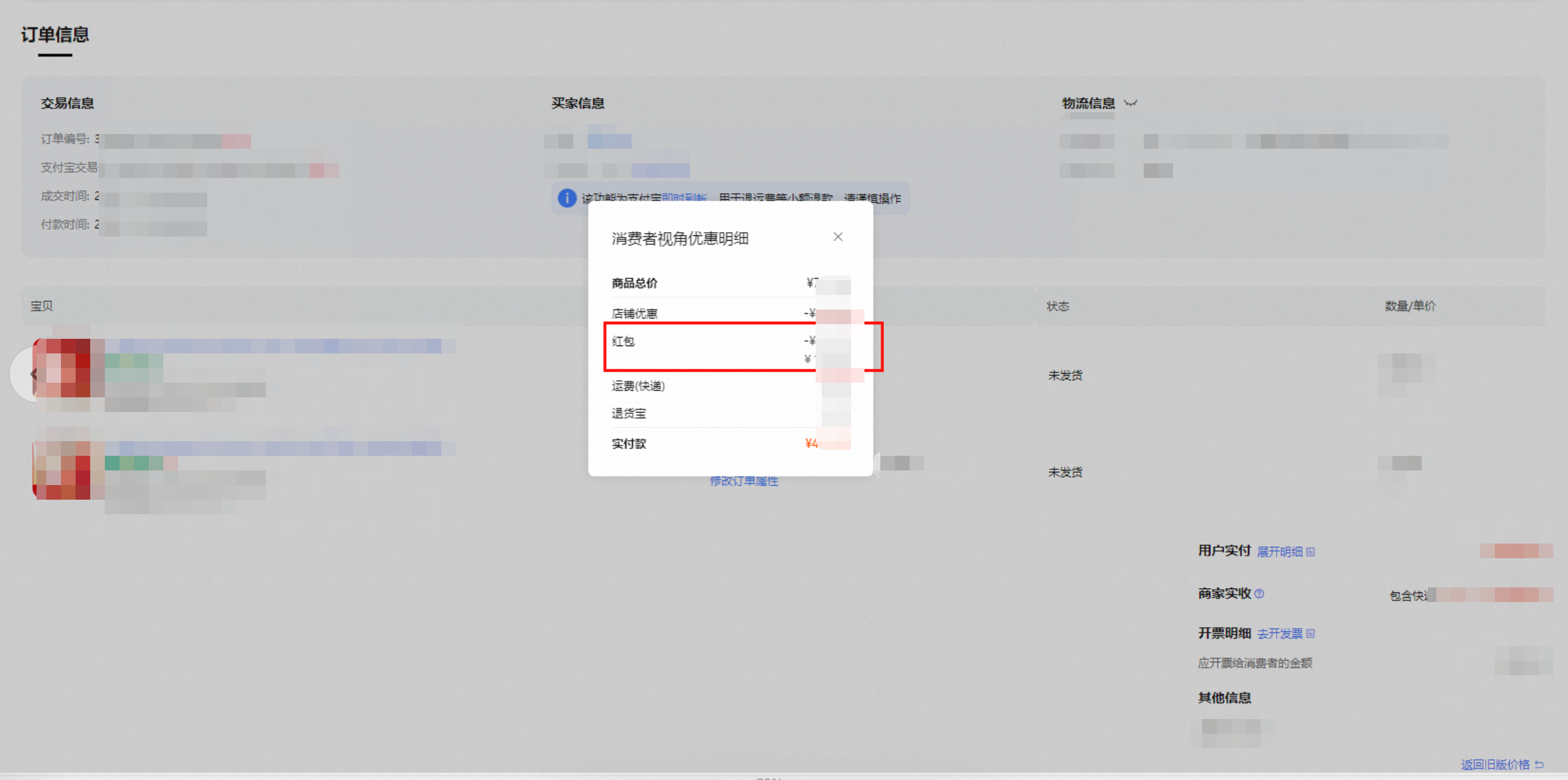Click 应开票给消费者的金额 text
1568x780 pixels.
(1255, 663)
